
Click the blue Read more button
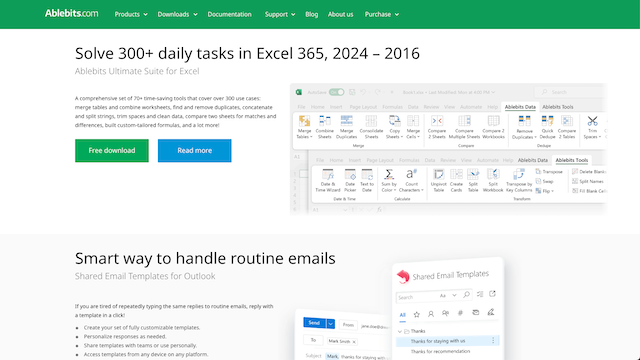pos(195,151)
